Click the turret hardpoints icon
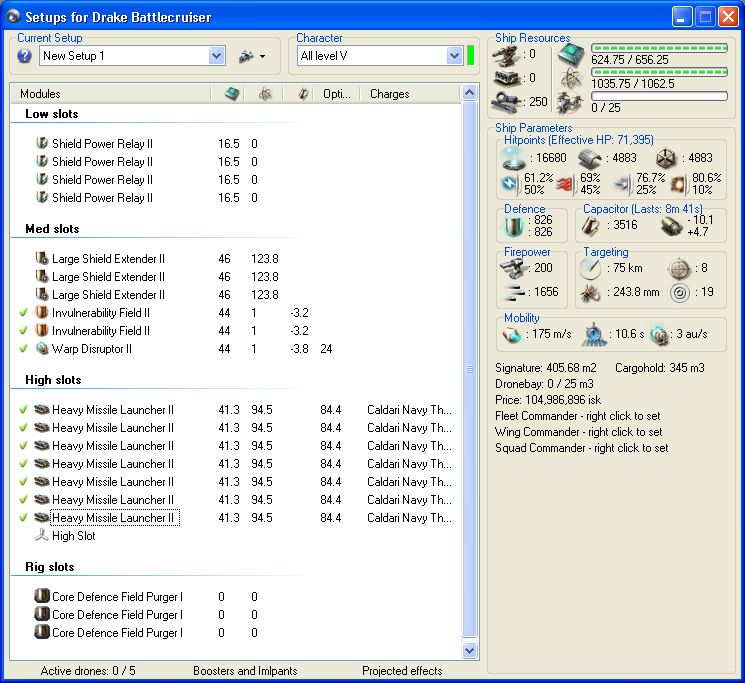 [506, 56]
